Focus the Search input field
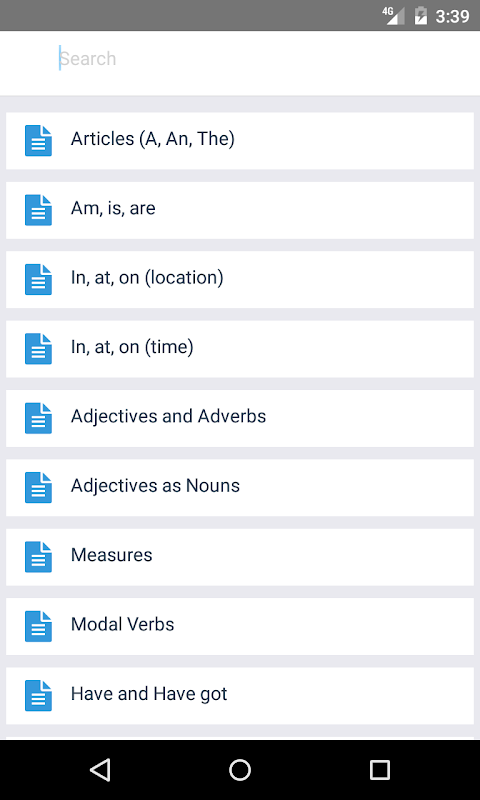This screenshot has width=480, height=800. [260, 59]
